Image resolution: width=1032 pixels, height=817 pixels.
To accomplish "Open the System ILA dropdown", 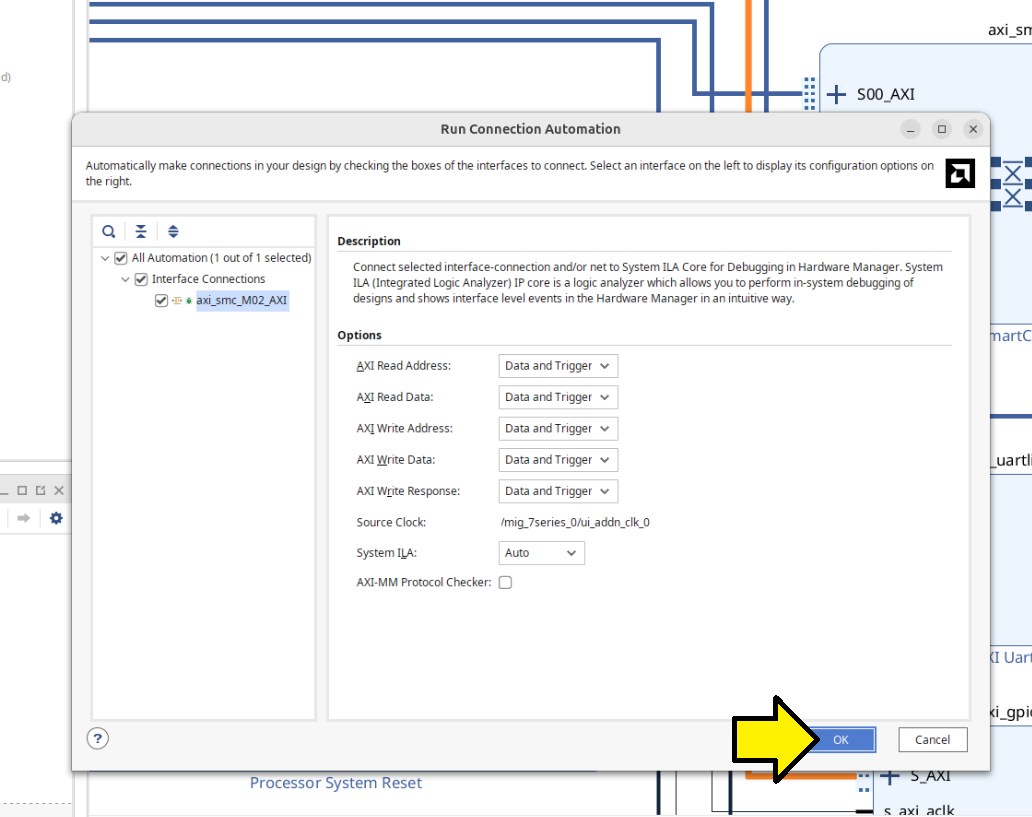I will pos(541,553).
